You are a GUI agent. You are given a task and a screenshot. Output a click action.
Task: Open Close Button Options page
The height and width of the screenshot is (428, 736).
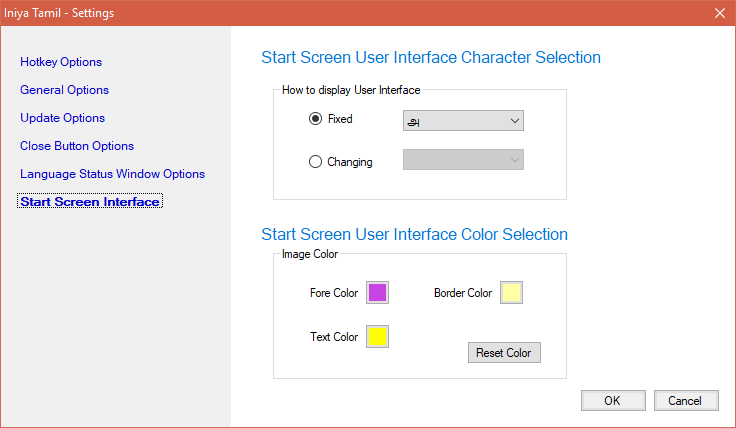tap(77, 146)
